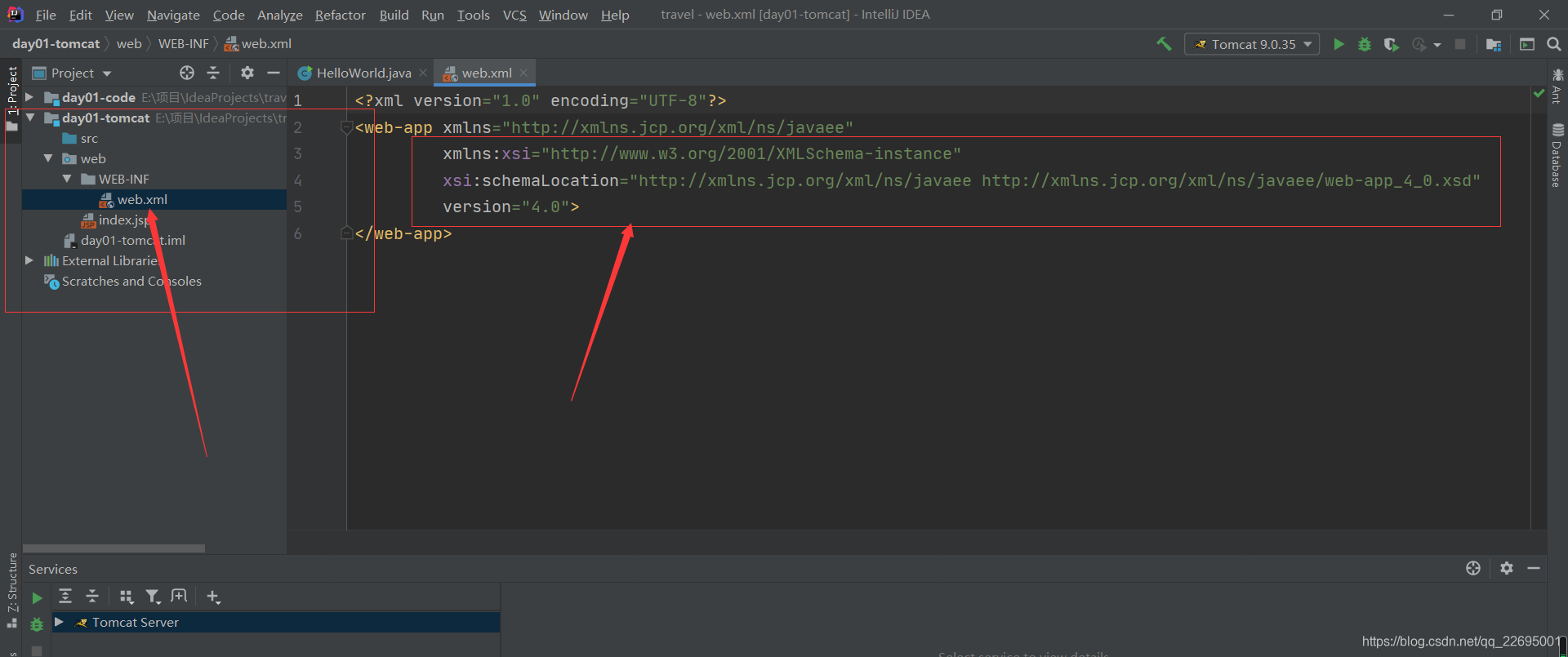Click Group By icon in Services

(x=126, y=597)
